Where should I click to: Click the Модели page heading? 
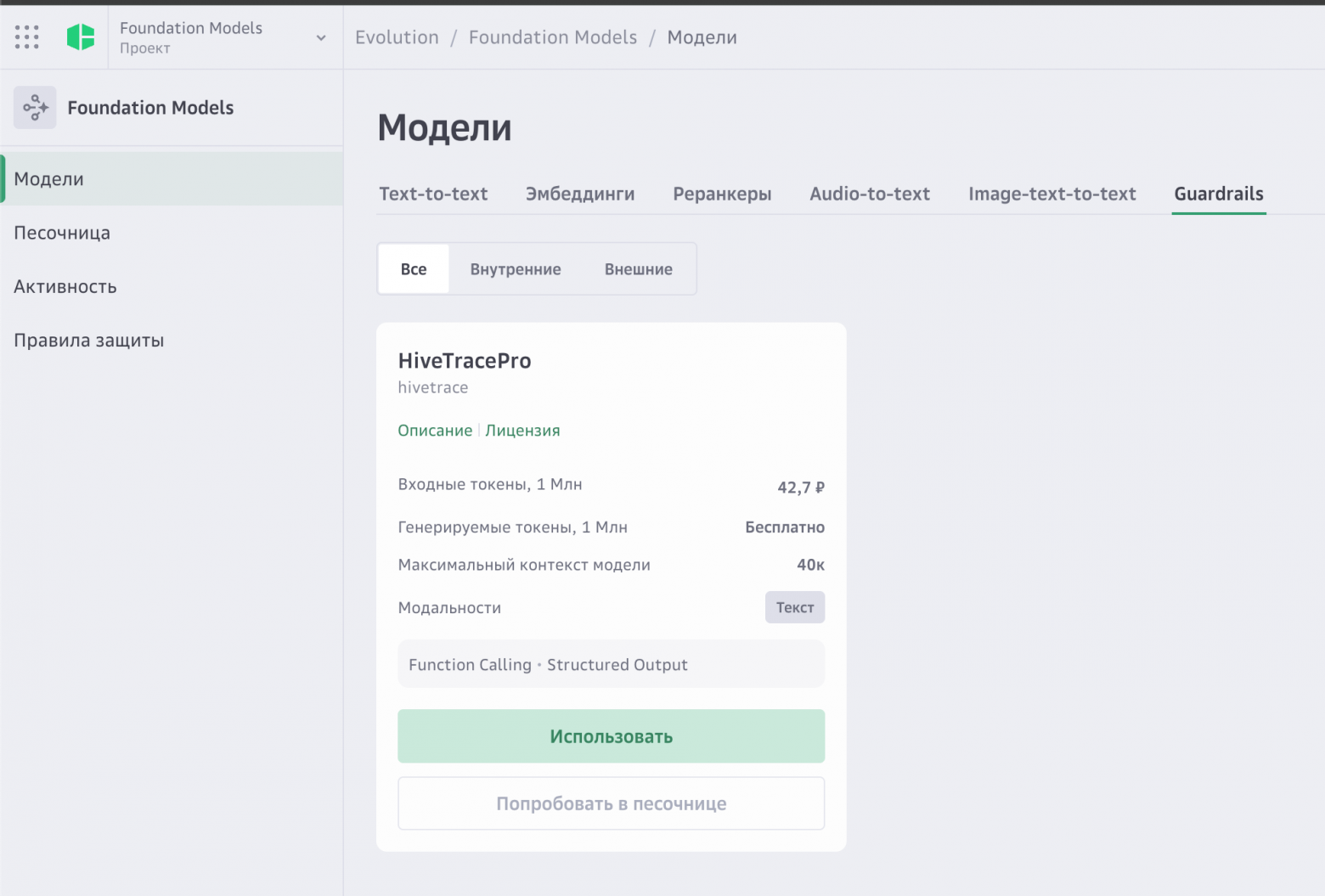point(445,128)
